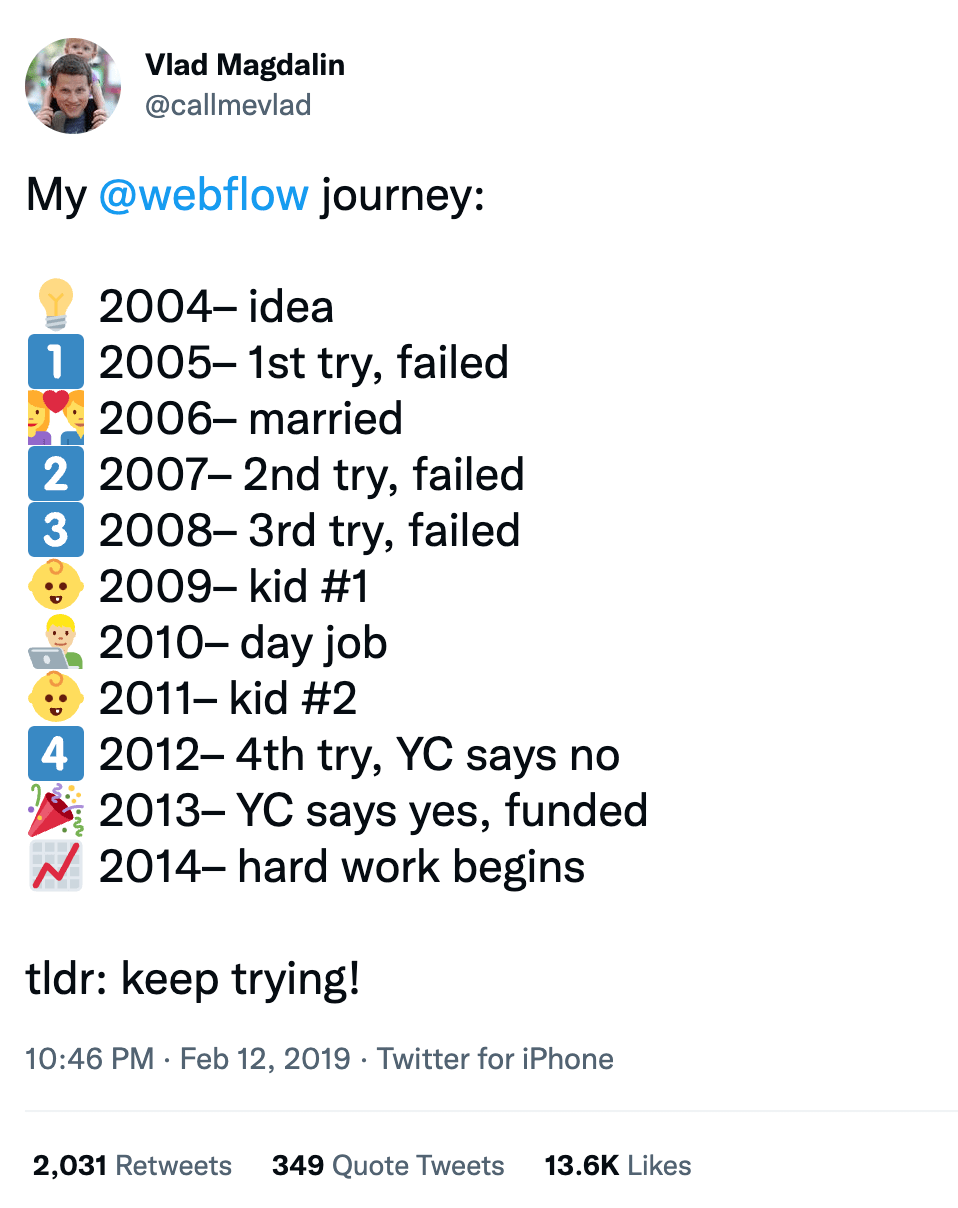The image size is (958, 1208).
Task: Click the light bulb emoji beside 2004
Action: coord(56,305)
